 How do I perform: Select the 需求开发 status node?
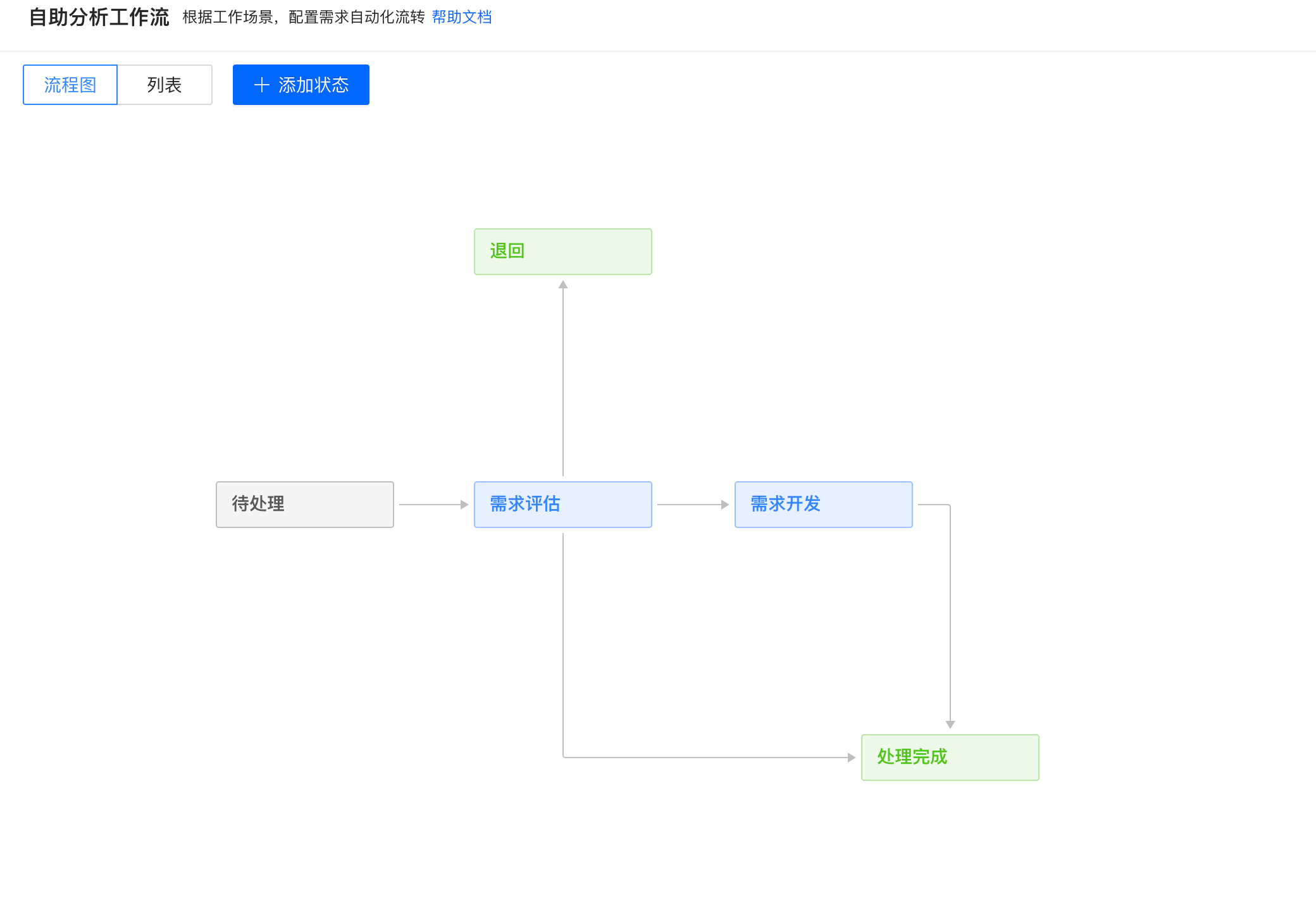[x=823, y=505]
